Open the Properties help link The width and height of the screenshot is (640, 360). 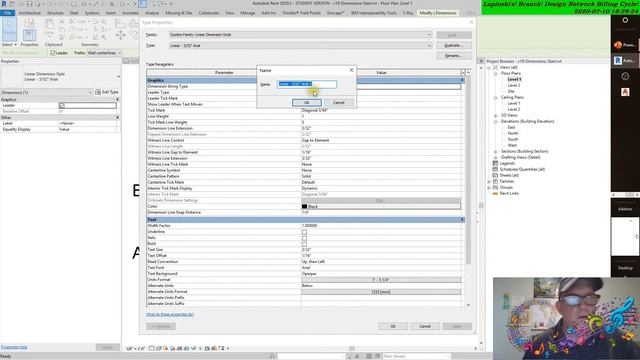(x=14, y=347)
